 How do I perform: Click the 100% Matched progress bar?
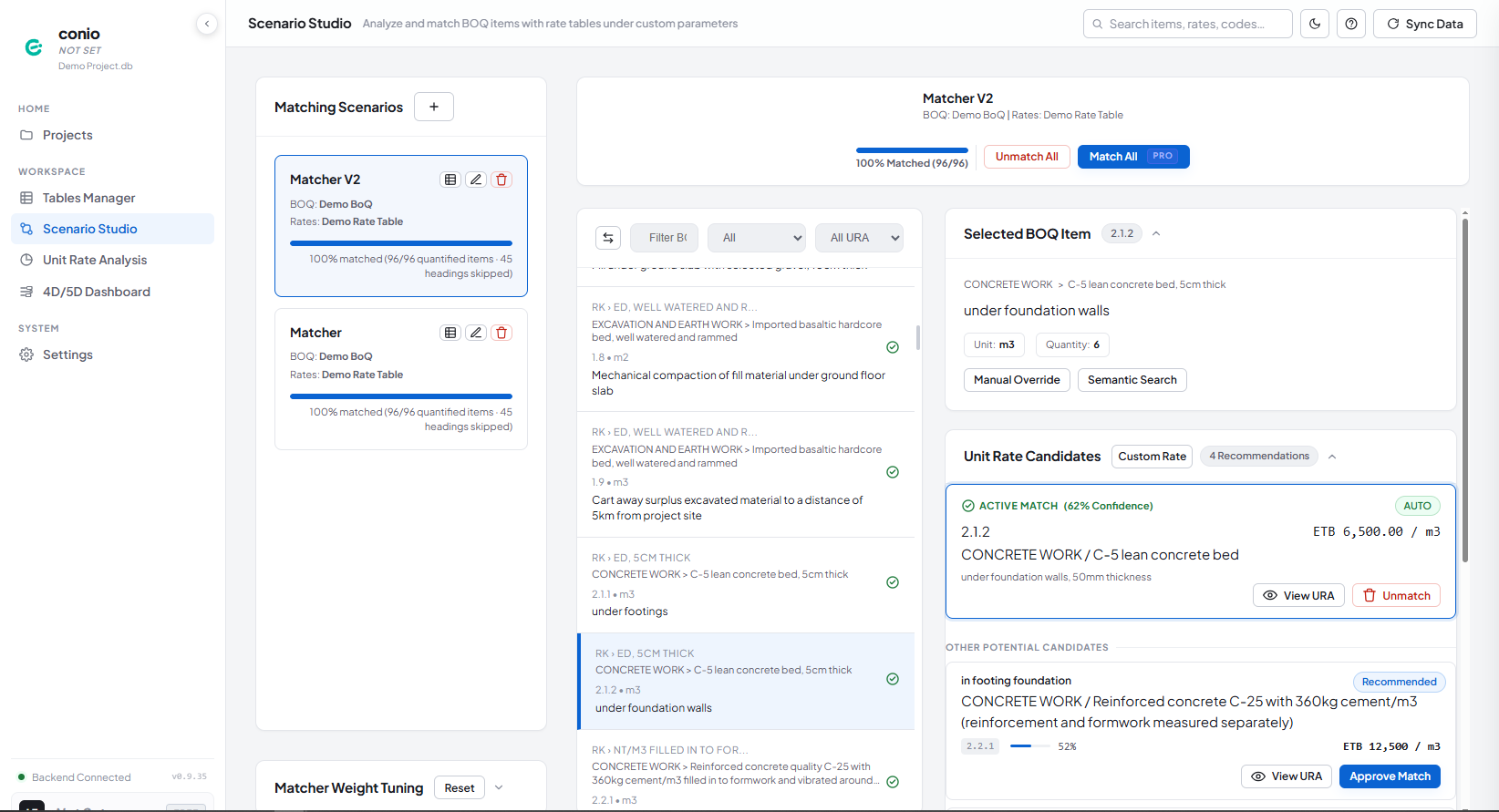pos(912,150)
